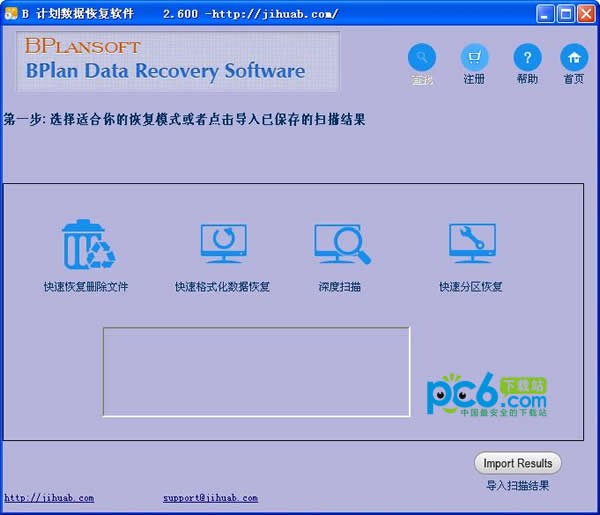Click the 导入扫描结果 label
Image resolution: width=600 pixels, height=515 pixels.
[x=517, y=486]
